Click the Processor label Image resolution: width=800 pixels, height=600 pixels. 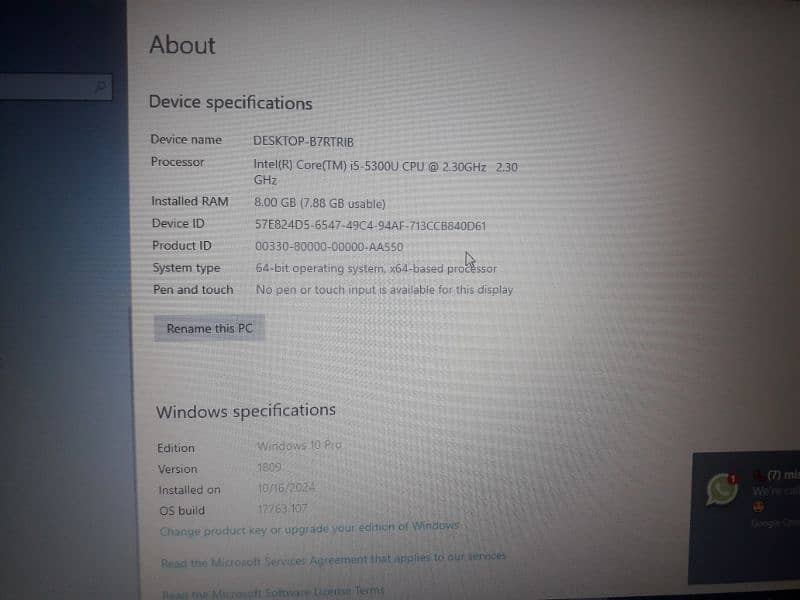pos(178,162)
